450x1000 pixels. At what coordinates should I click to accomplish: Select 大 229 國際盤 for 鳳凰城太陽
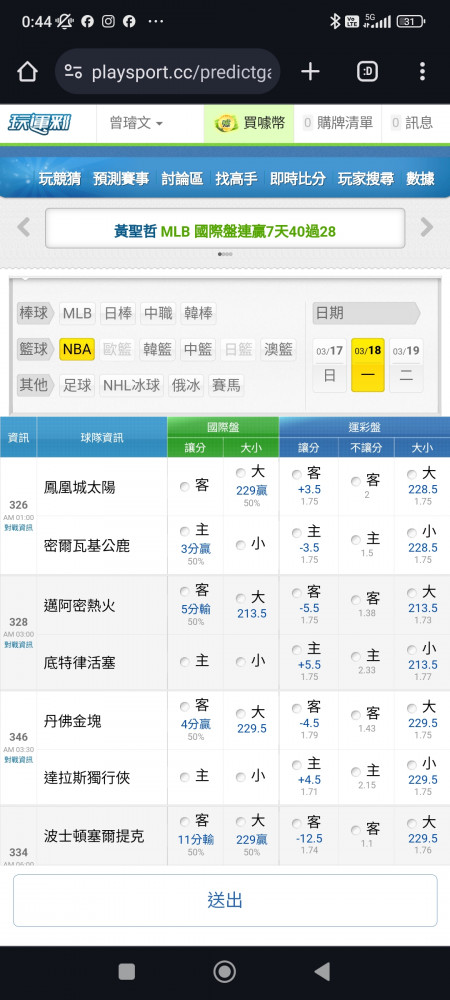pos(240,473)
